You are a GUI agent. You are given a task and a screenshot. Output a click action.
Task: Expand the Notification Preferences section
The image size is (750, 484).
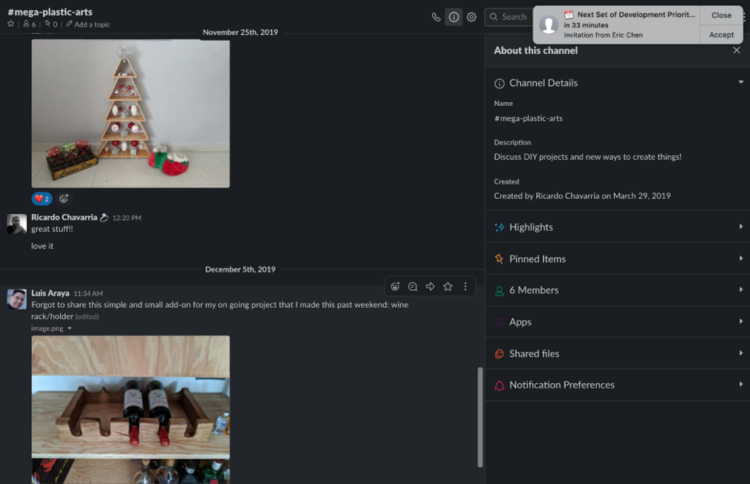click(618, 385)
